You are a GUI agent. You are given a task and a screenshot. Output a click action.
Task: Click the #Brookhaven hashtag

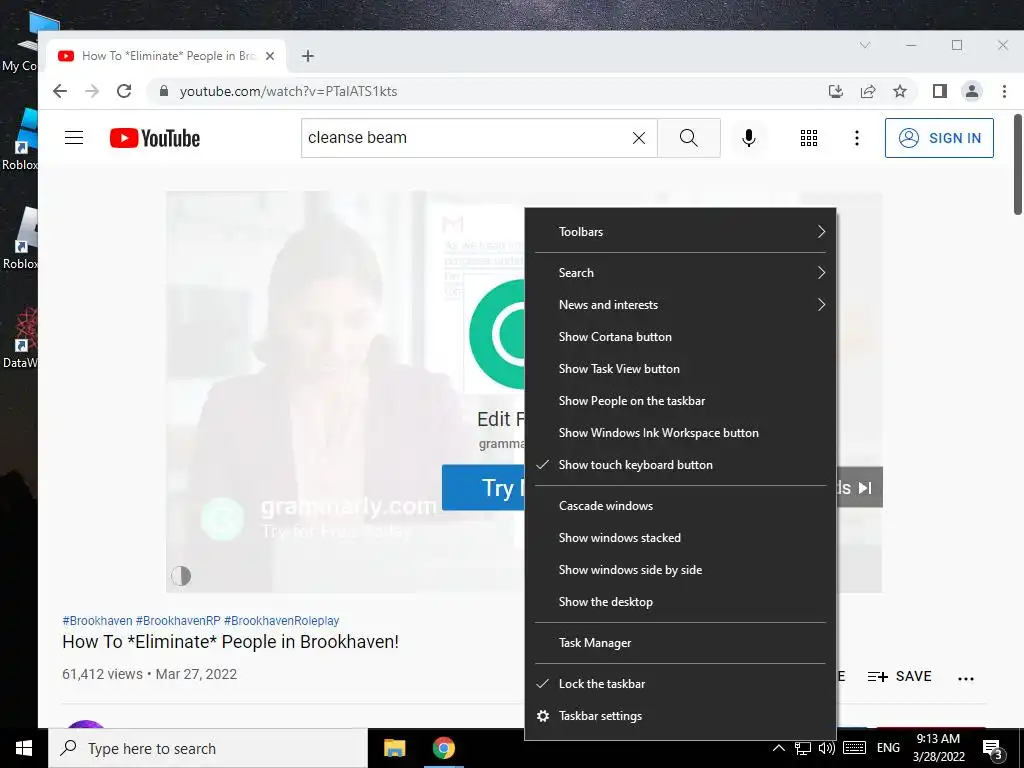tap(97, 620)
